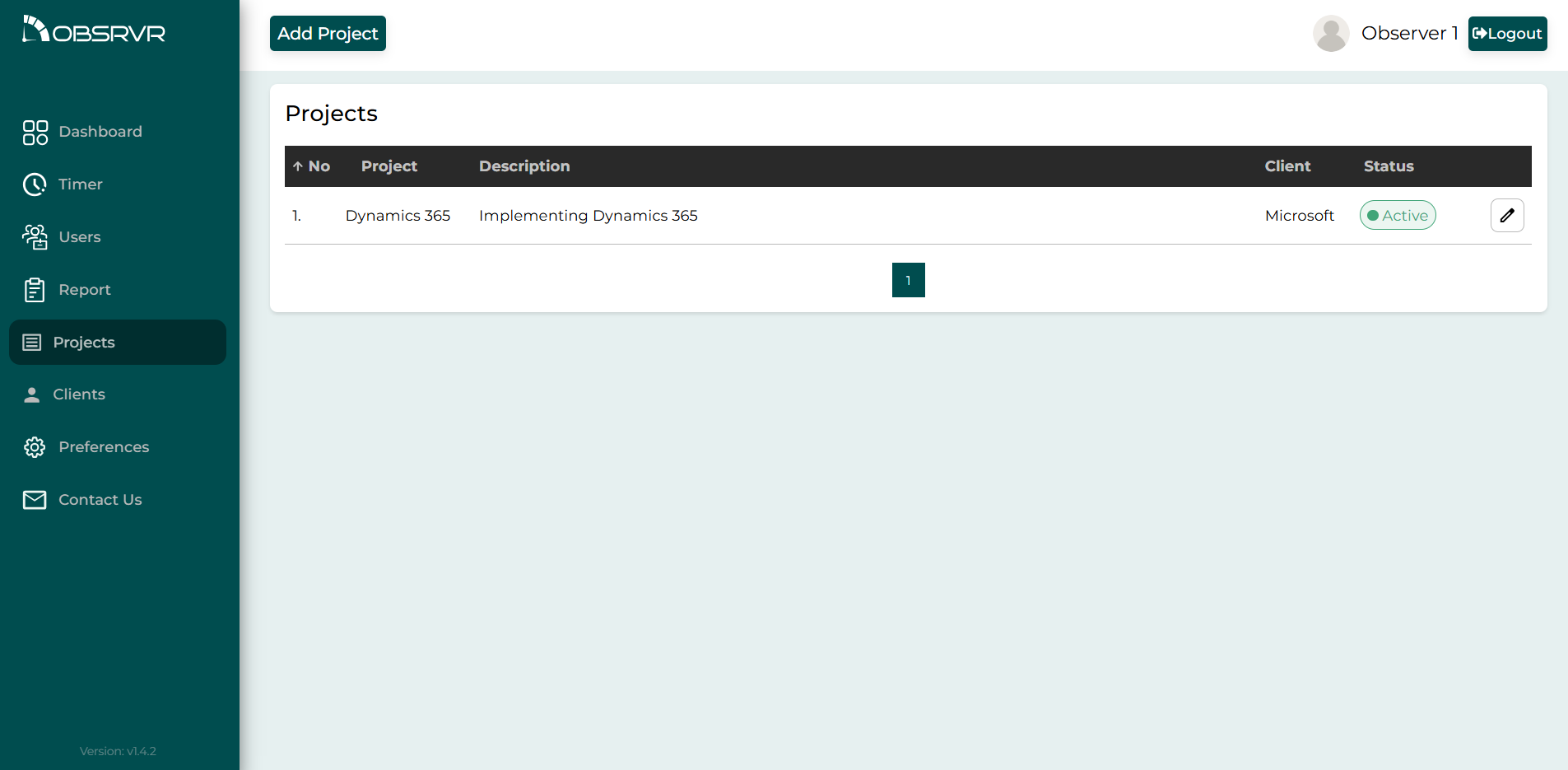Go to page 1 in pagination
The image size is (1568, 770).
[908, 280]
